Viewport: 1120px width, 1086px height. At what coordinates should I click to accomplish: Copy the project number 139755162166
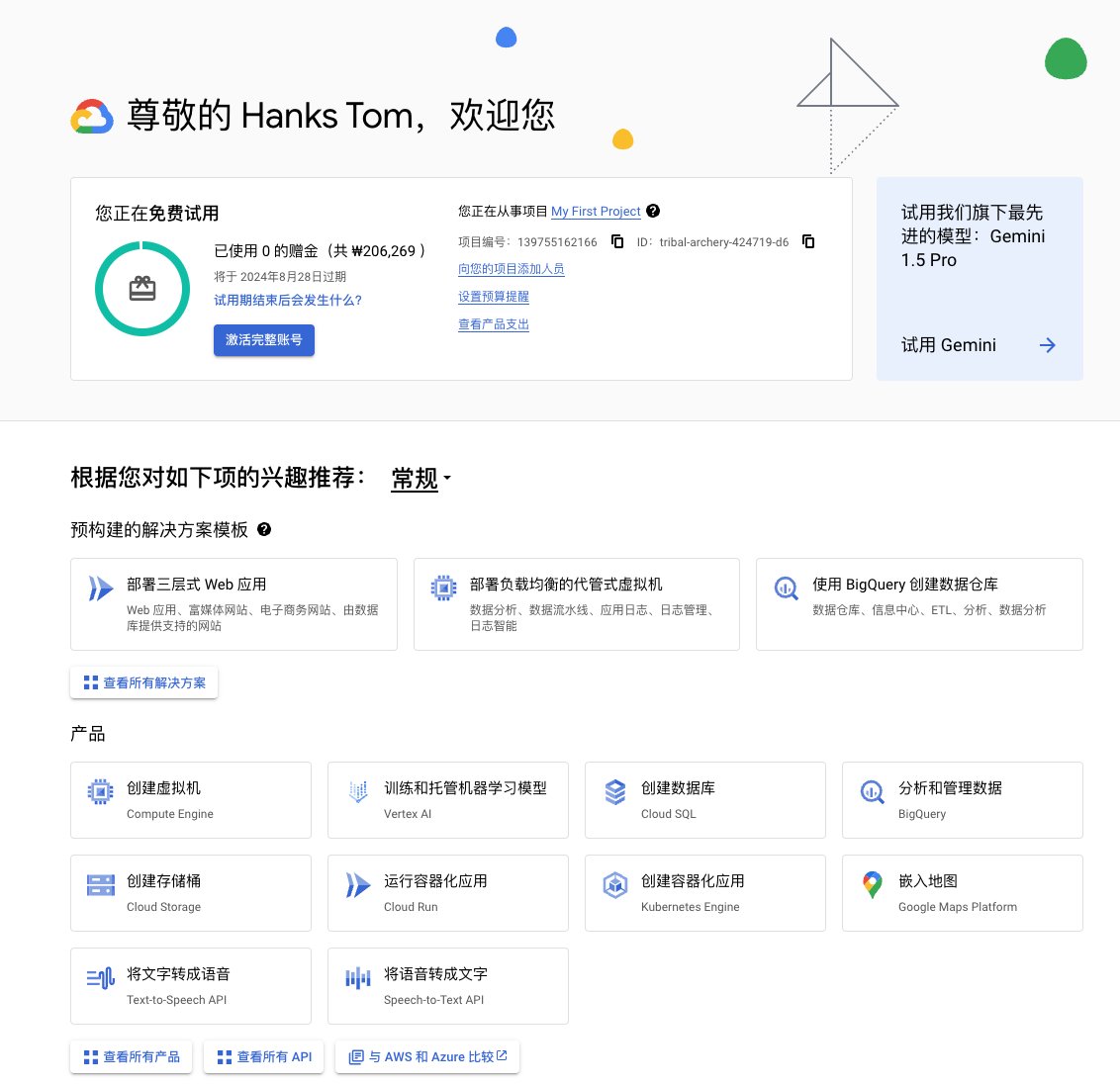(617, 241)
